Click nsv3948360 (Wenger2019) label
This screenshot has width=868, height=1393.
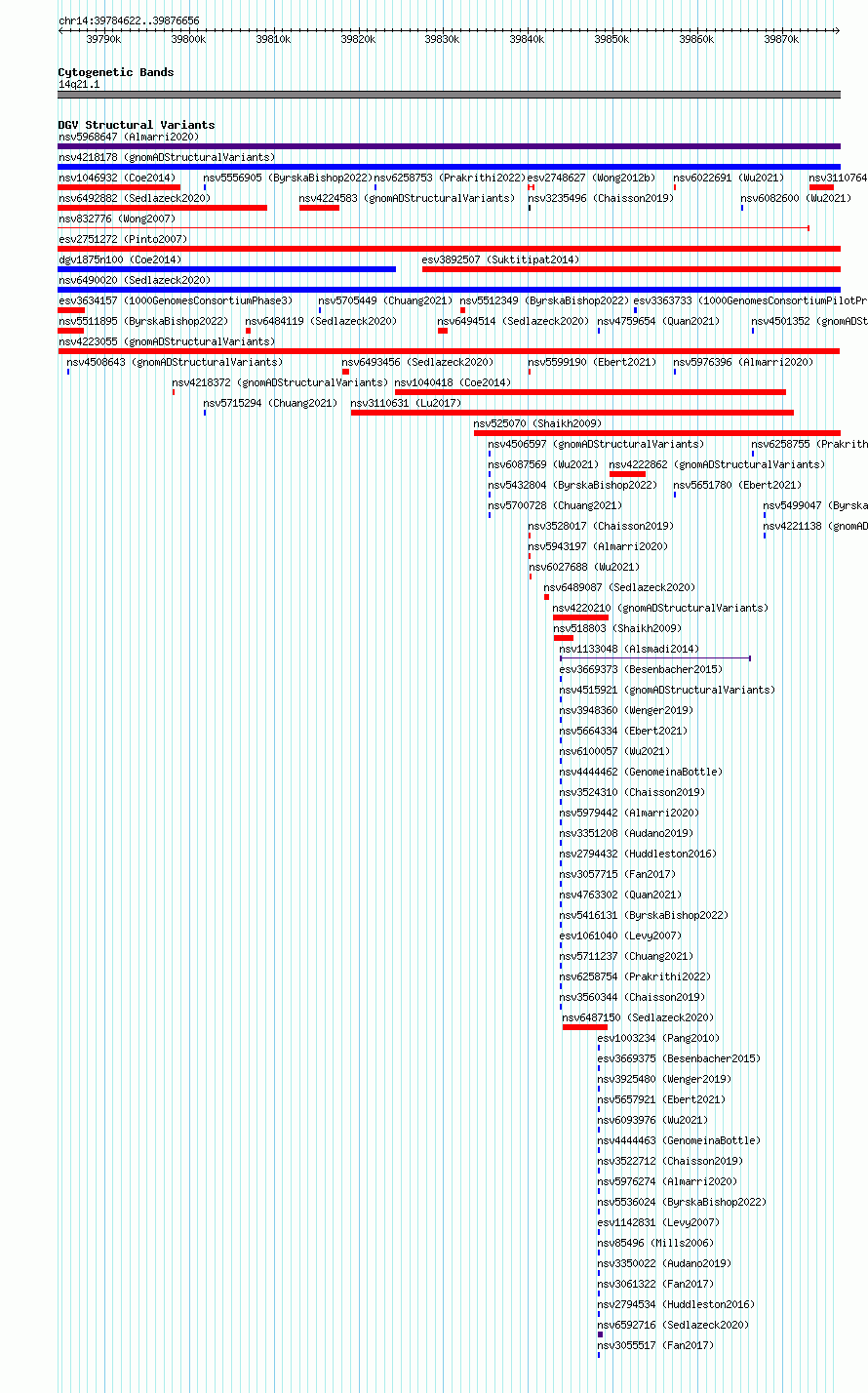[x=626, y=710]
